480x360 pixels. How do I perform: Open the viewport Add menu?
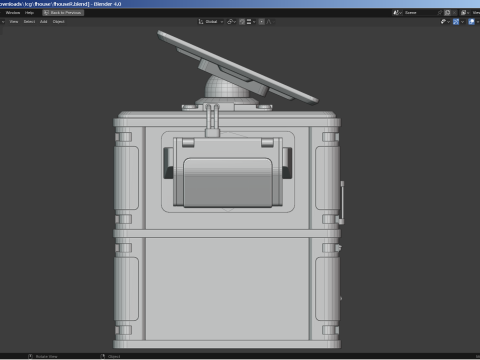click(x=44, y=22)
